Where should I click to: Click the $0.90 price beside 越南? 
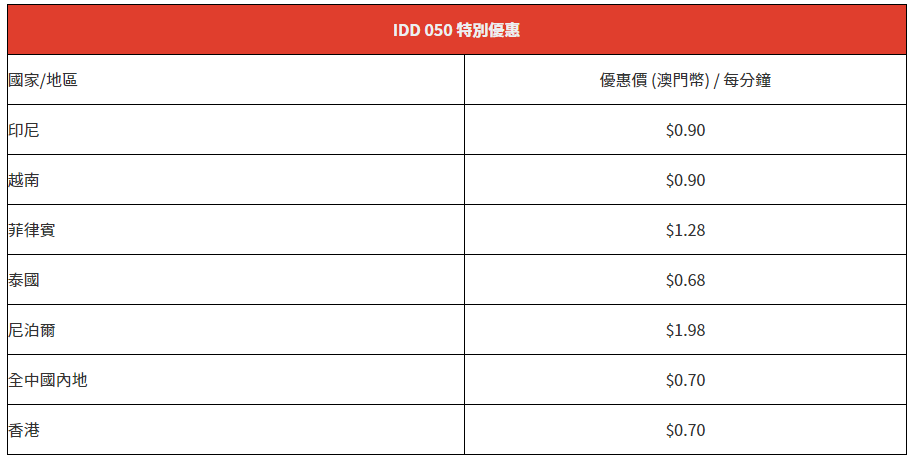point(685,180)
